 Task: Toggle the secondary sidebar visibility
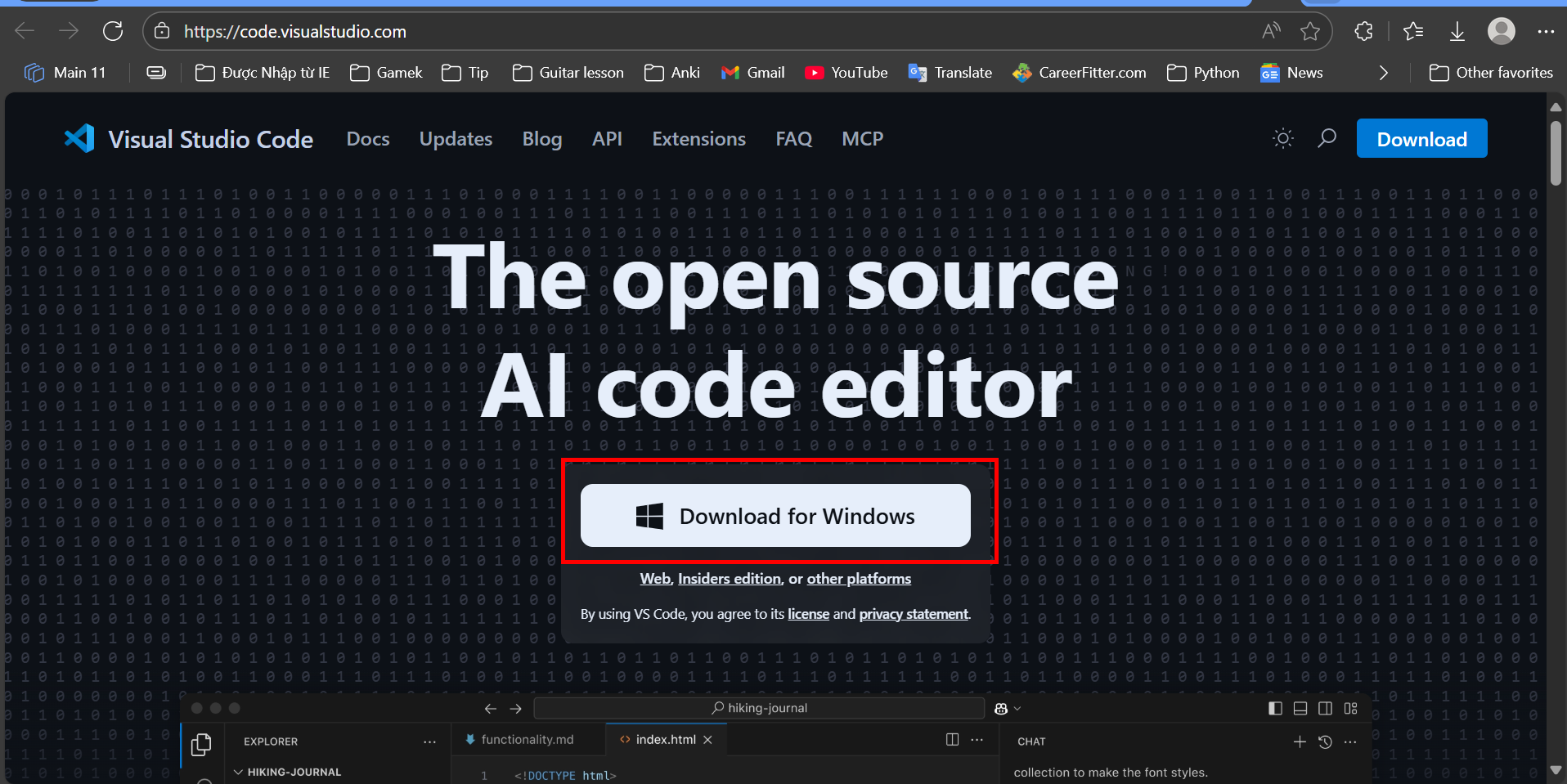(x=1326, y=708)
